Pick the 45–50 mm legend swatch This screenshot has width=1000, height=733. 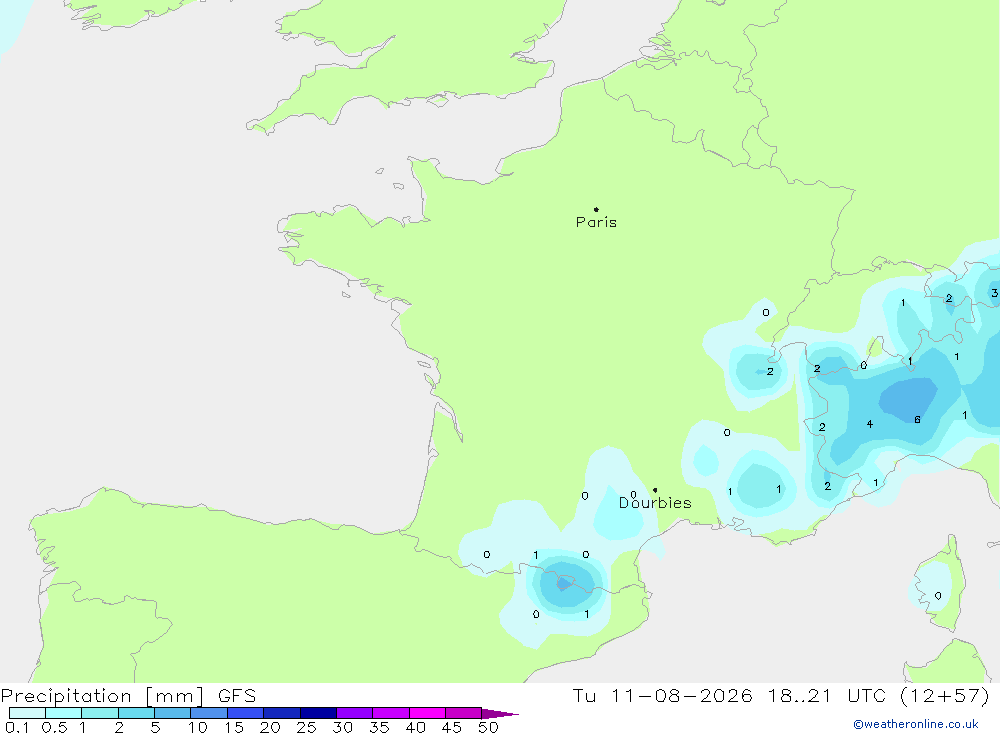[x=463, y=713]
